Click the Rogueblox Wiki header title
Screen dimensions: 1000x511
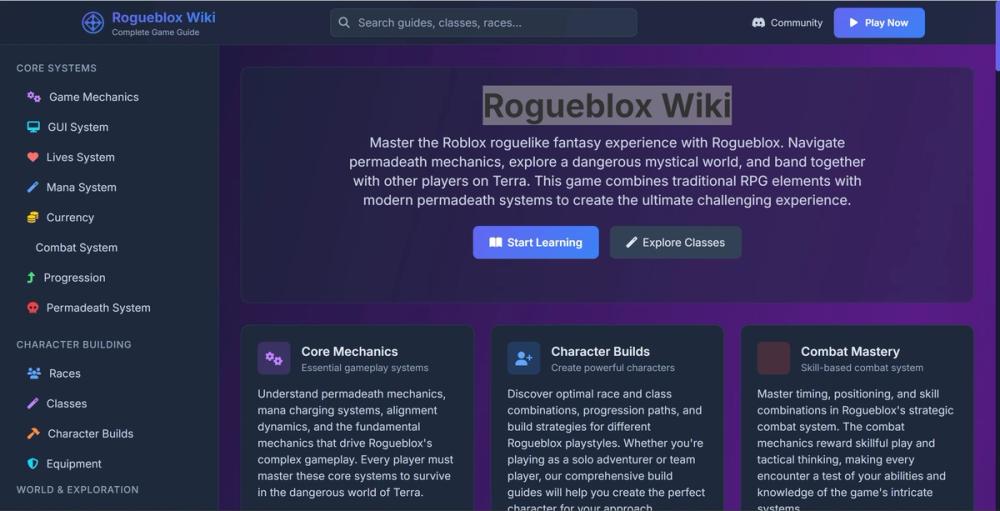pyautogui.click(x=163, y=17)
